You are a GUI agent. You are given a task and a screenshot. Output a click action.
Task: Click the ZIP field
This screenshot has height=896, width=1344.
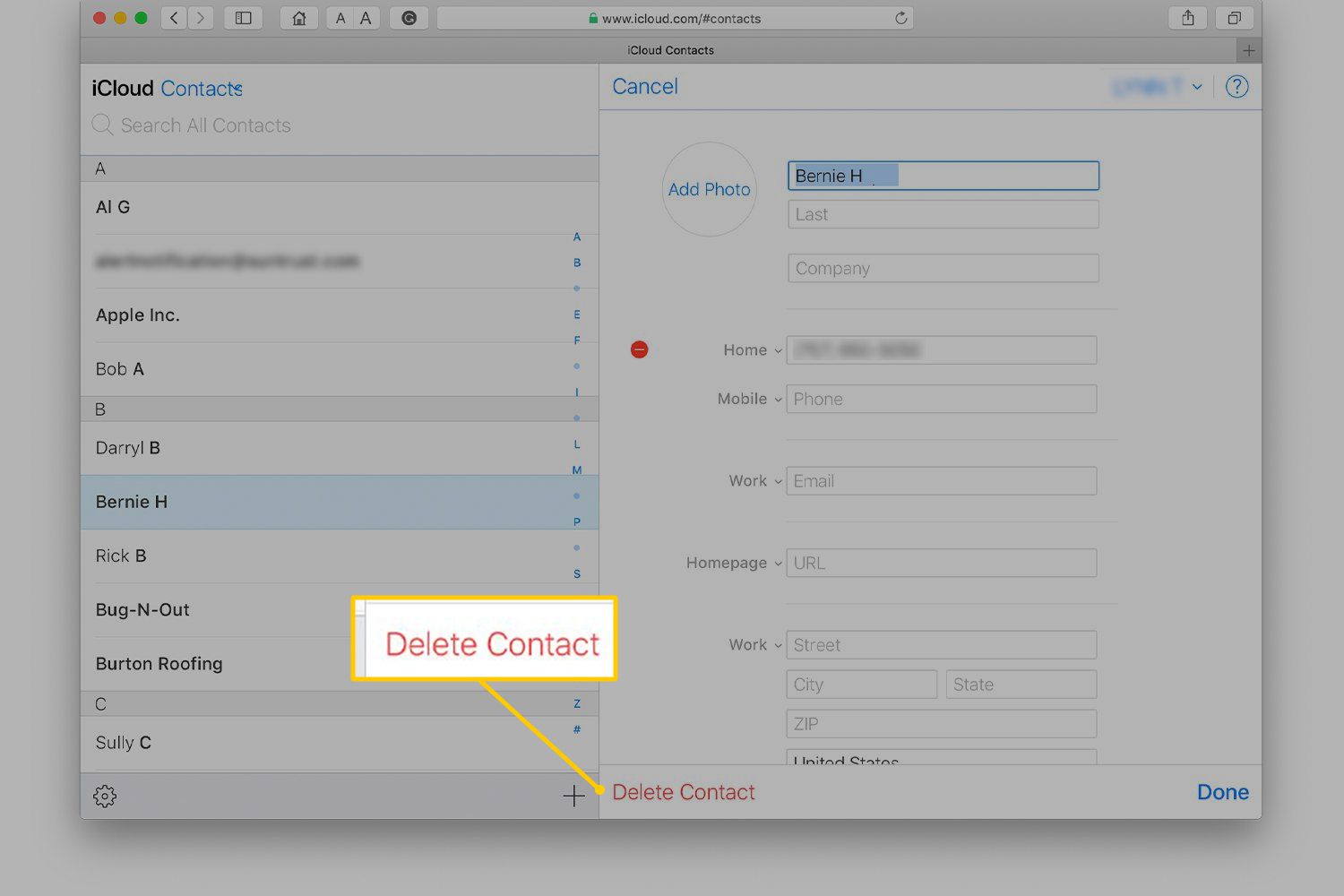(942, 724)
